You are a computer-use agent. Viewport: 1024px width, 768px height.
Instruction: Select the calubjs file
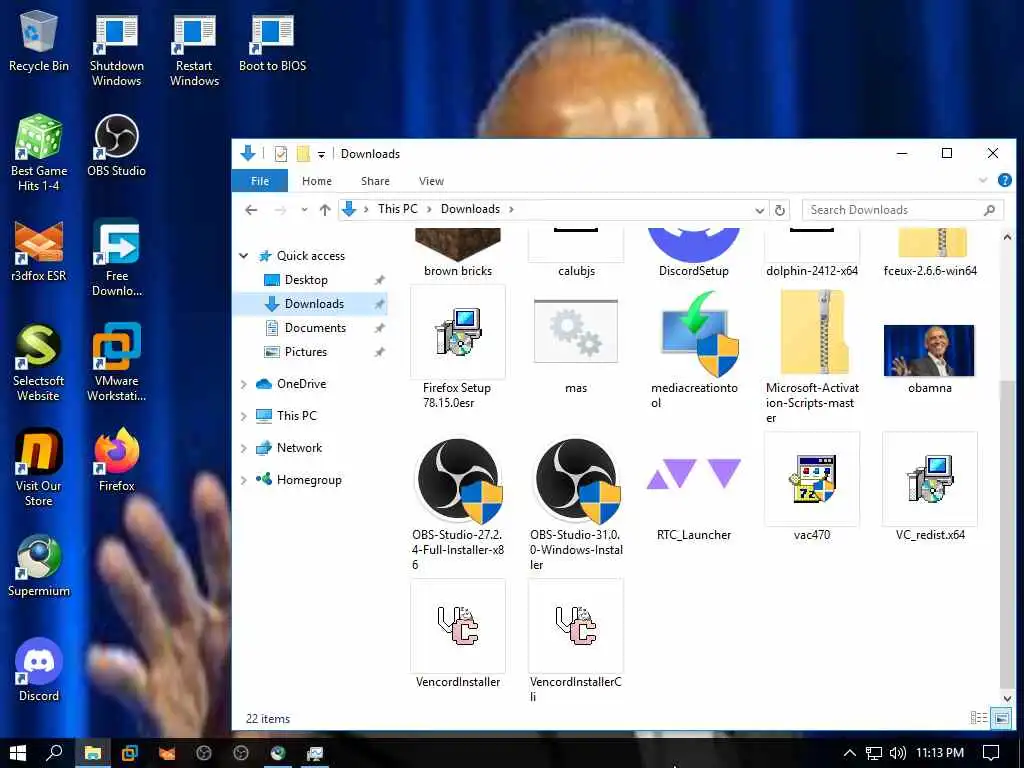(x=575, y=253)
